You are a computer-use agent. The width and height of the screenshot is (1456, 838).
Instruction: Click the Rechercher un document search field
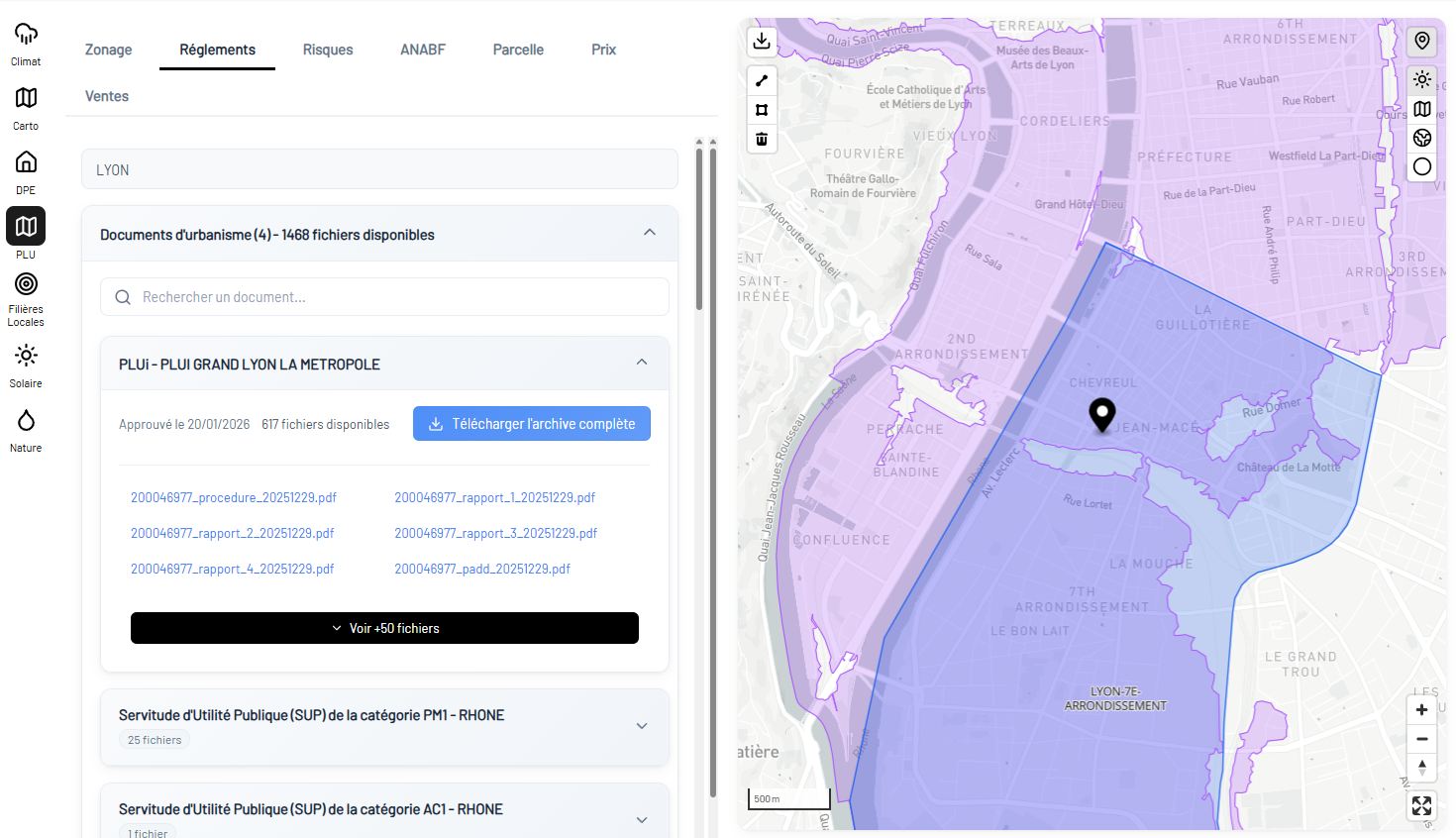[x=384, y=297]
